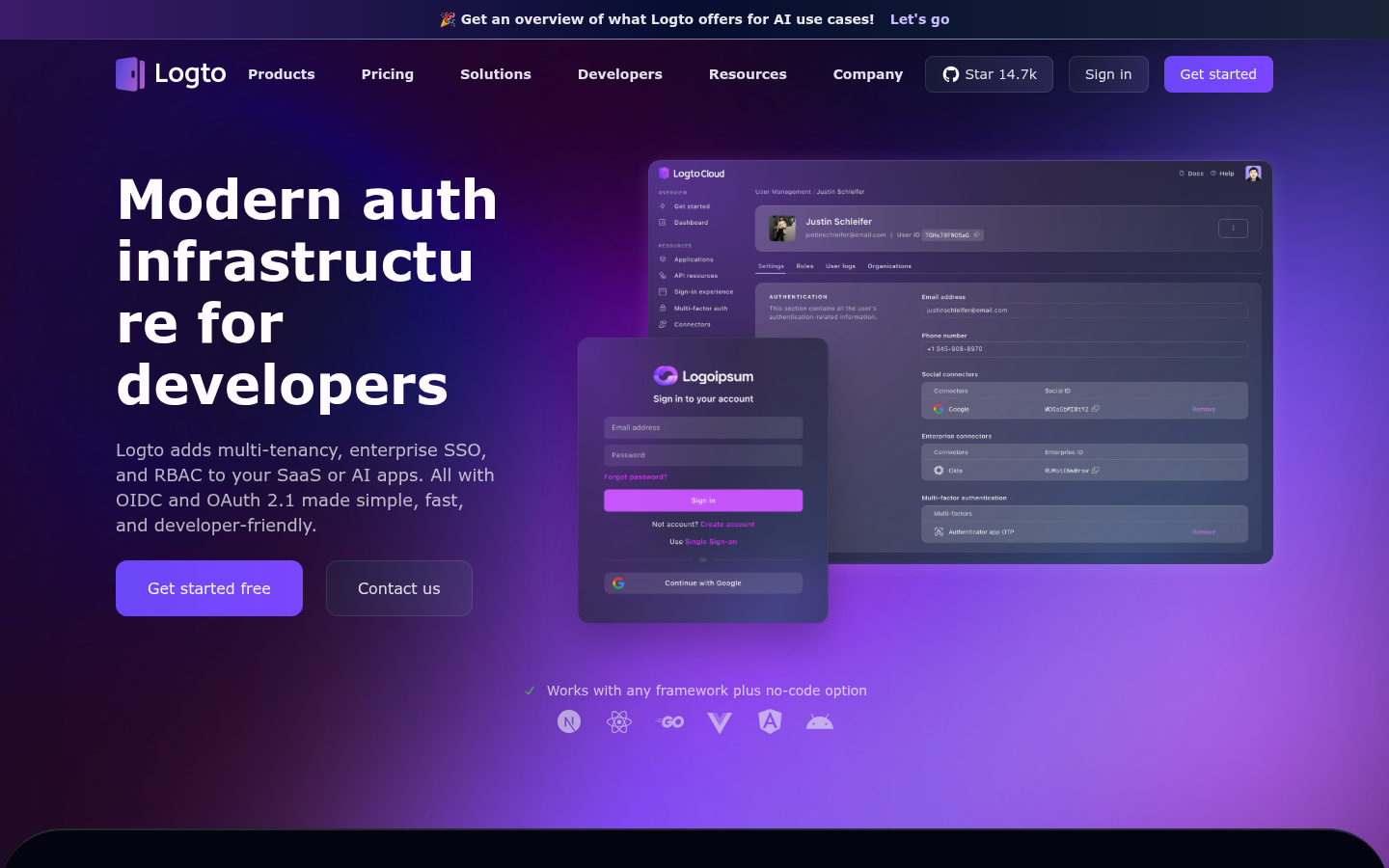
Task: Click the Logto logo in the header
Action: coord(171,74)
